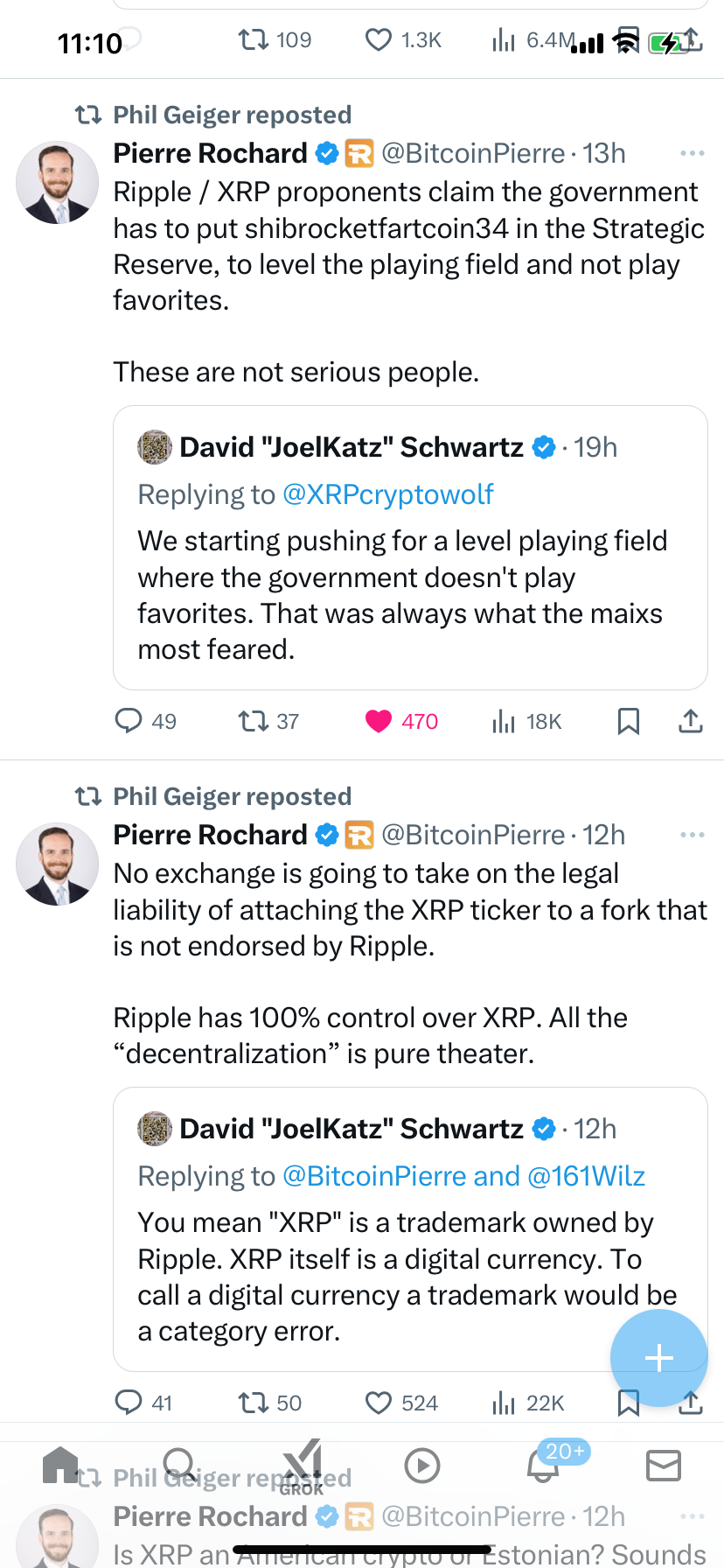Like the post with 524 likes

[379, 1403]
